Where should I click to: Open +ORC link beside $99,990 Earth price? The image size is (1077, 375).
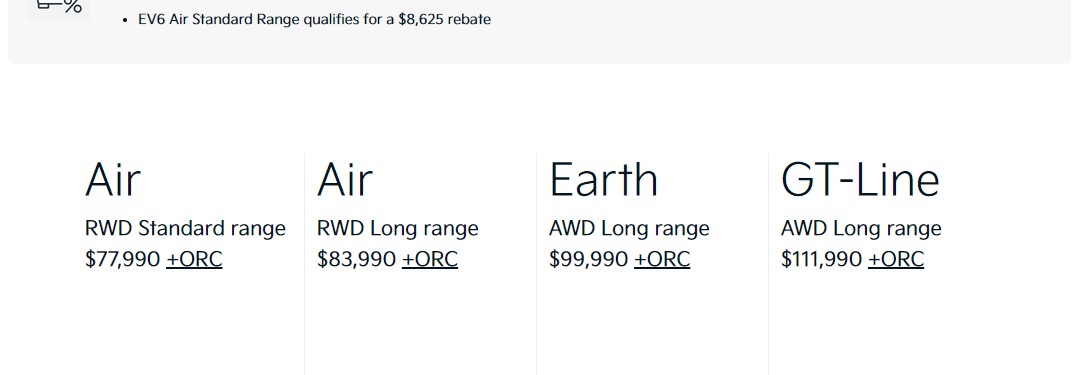662,259
